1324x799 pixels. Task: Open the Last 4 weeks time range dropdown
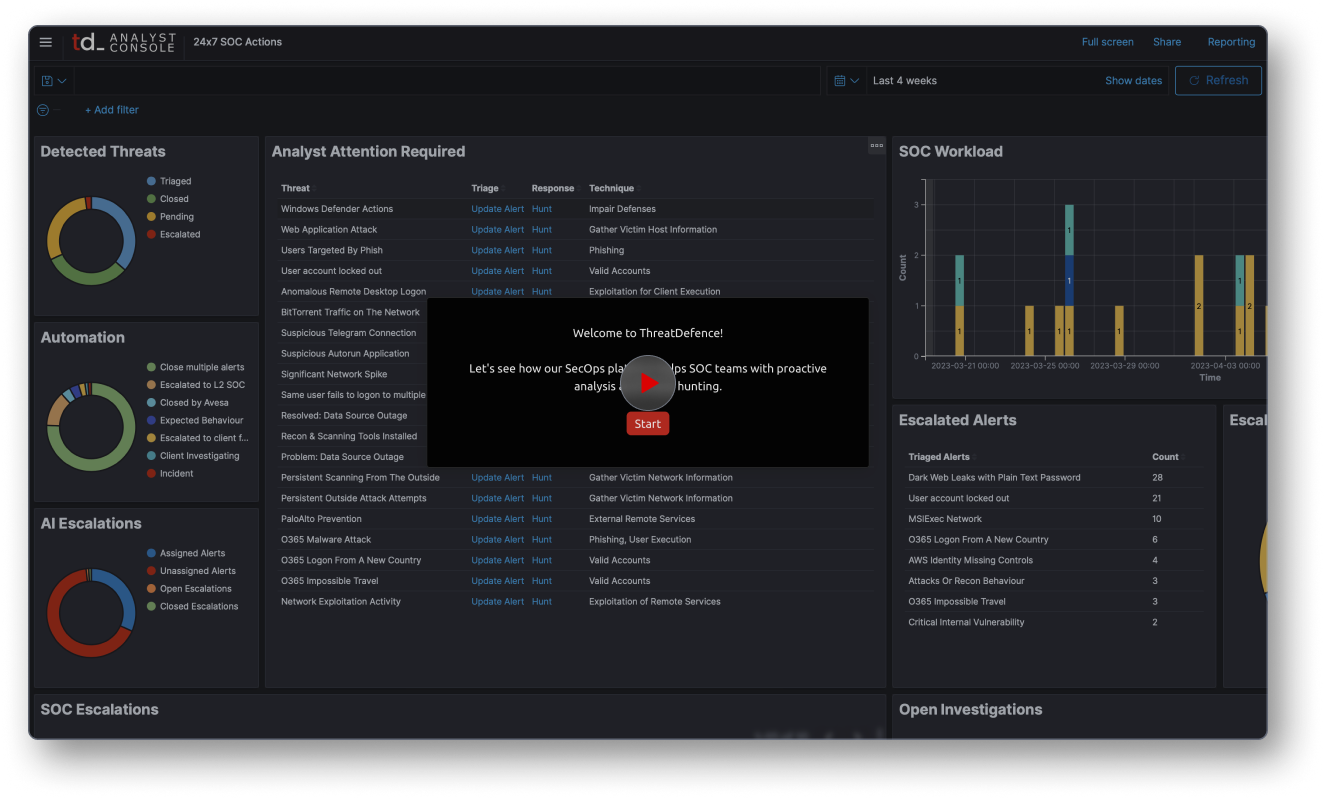click(904, 80)
